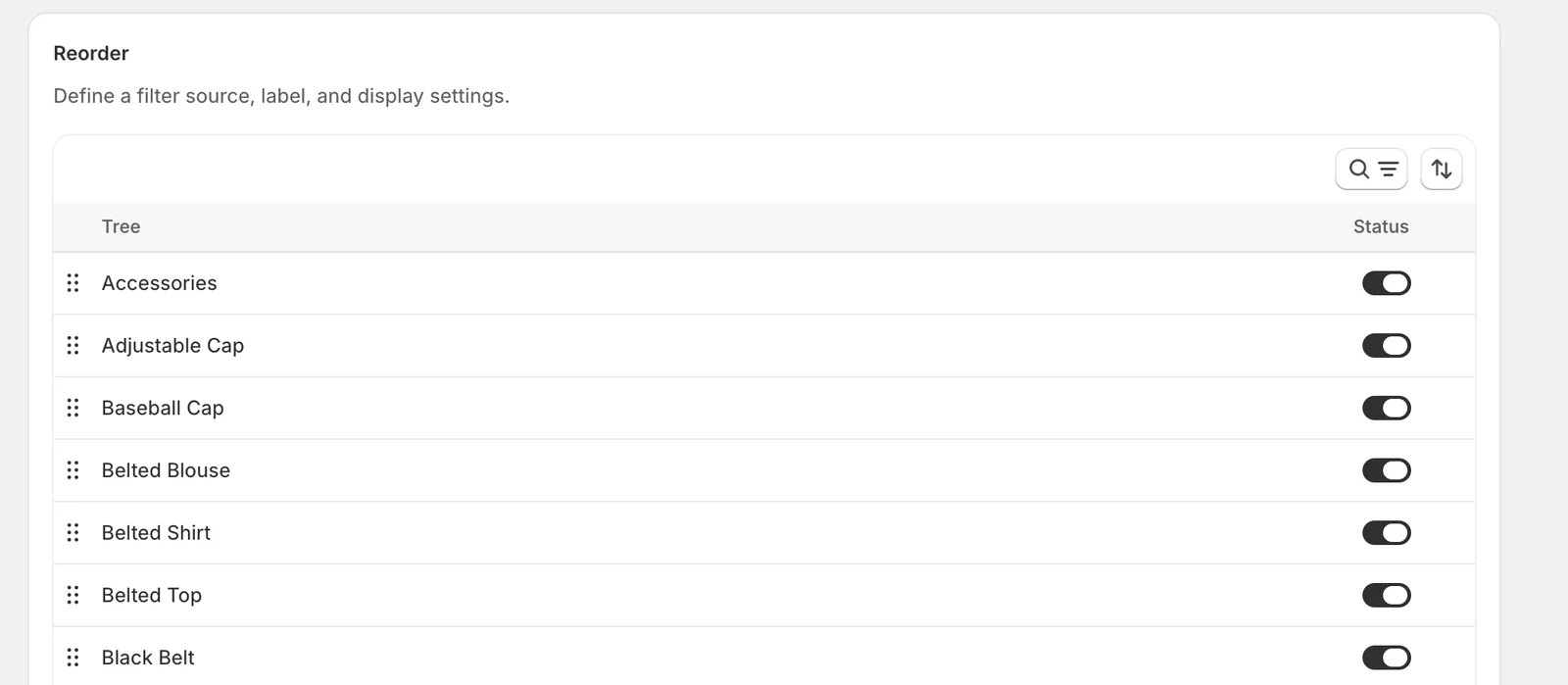Click the drag handle beside Adjustable Cap
This screenshot has width=1568, height=685.
(73, 346)
